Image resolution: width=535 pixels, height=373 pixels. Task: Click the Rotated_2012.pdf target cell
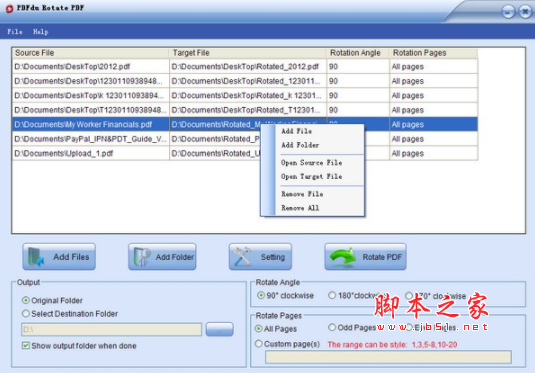pyautogui.click(x=248, y=67)
